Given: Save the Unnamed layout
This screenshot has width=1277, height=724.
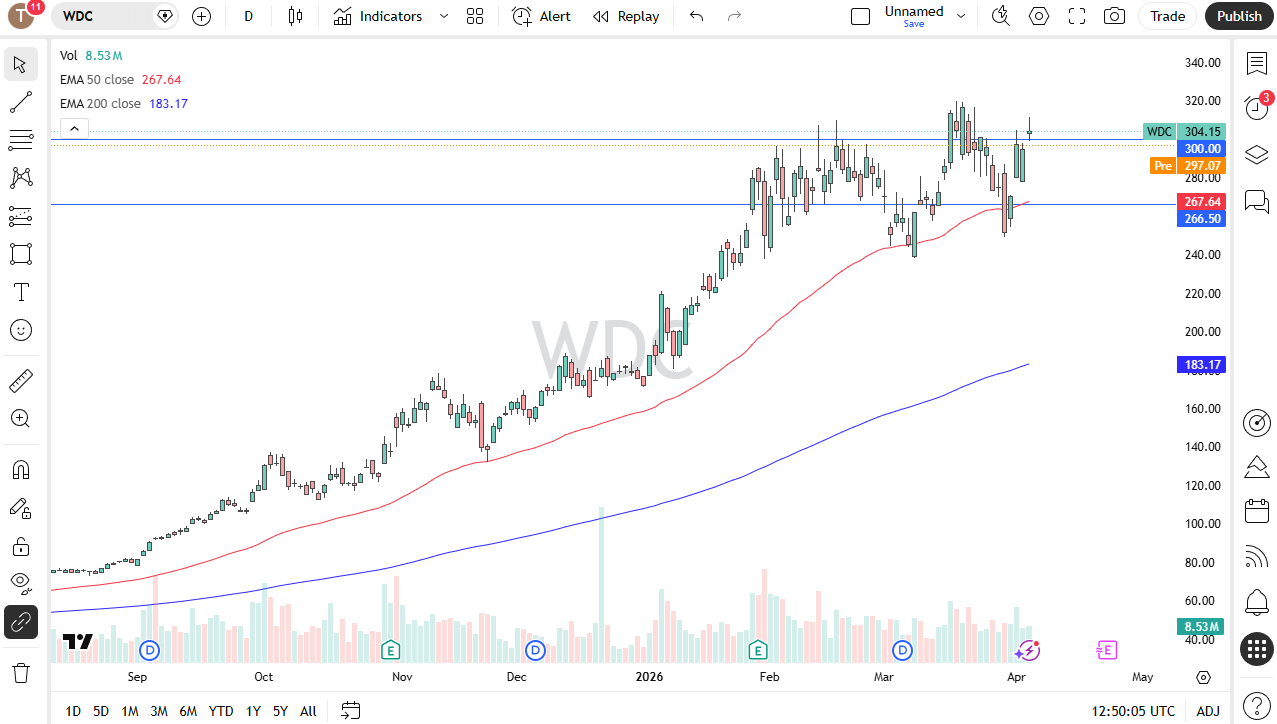Looking at the screenshot, I should tap(914, 24).
